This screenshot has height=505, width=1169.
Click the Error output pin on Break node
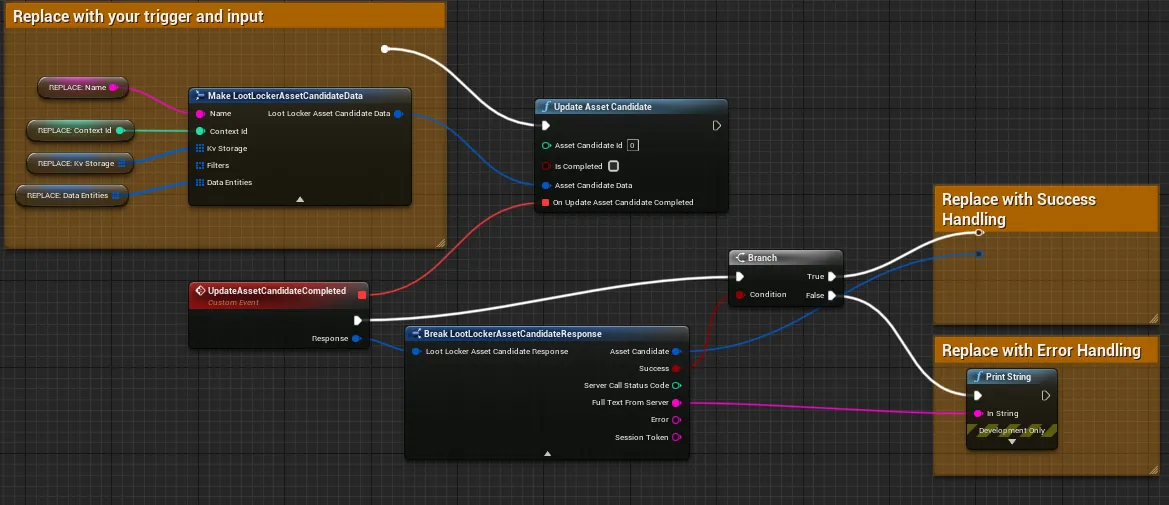click(676, 420)
